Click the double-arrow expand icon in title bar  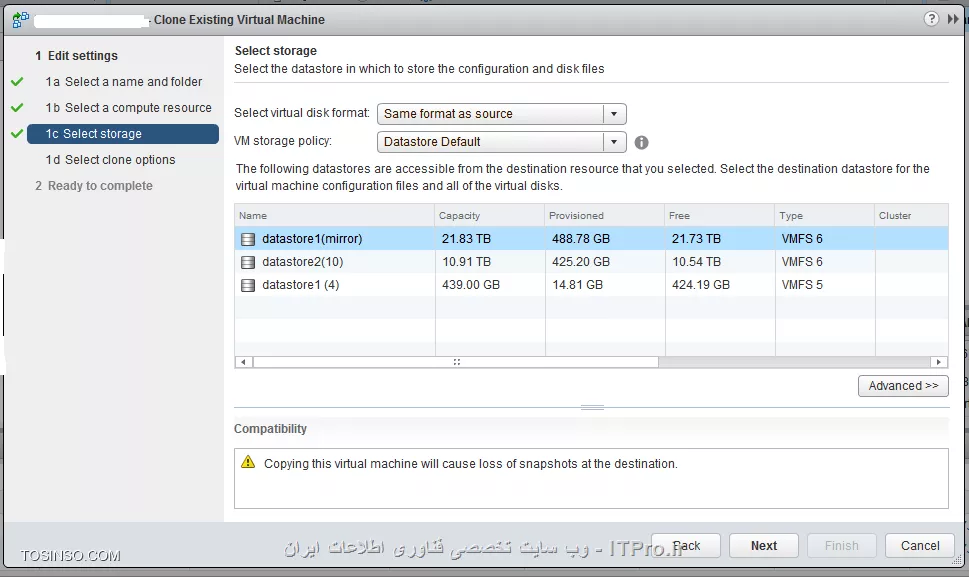tap(952, 19)
